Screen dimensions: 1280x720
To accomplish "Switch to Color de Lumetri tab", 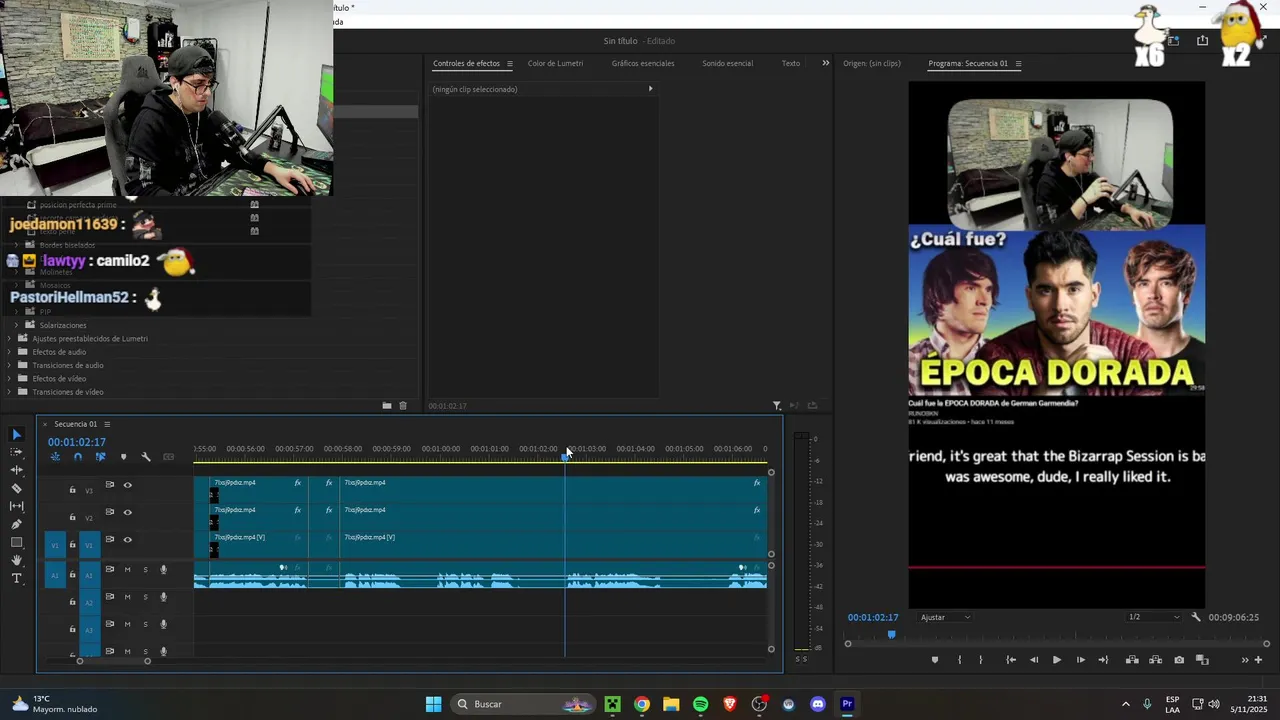I will (x=555, y=63).
